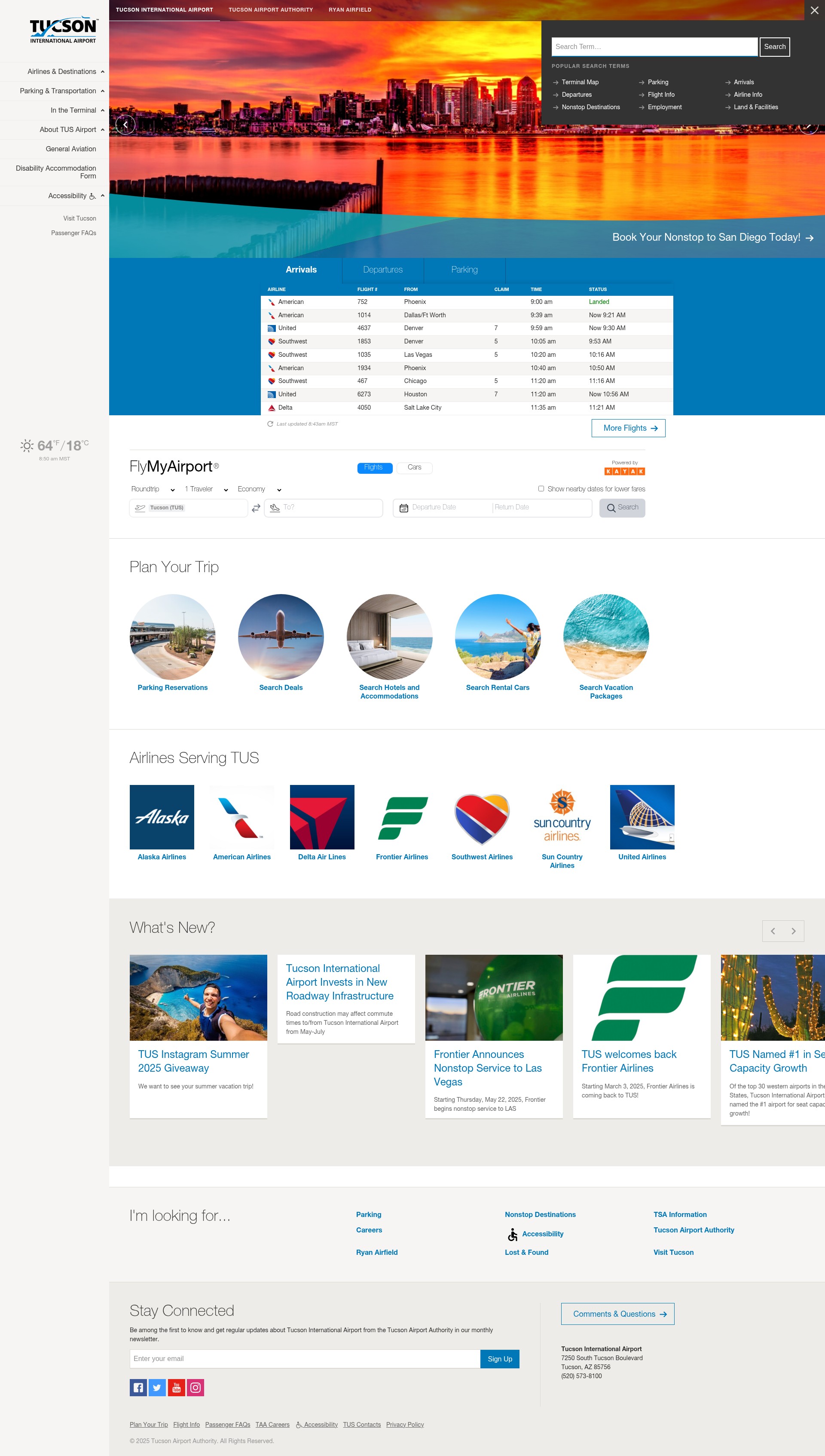Open the Roundtrip dropdown
This screenshot has height=1456, width=825.
coord(153,489)
